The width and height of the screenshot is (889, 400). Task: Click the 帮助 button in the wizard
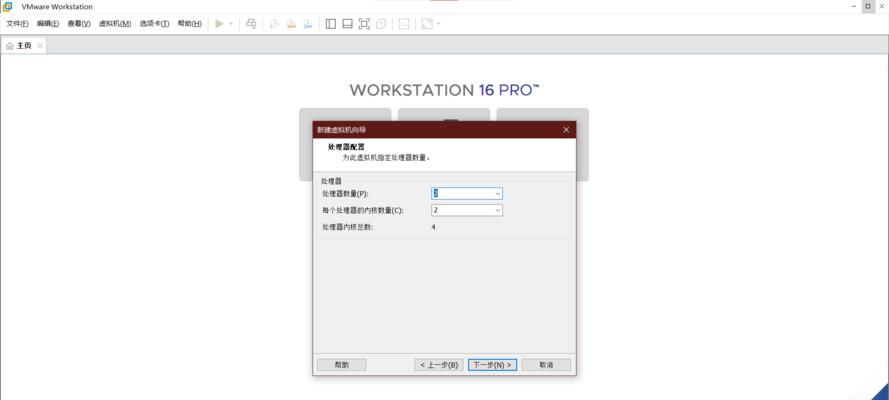coord(341,365)
